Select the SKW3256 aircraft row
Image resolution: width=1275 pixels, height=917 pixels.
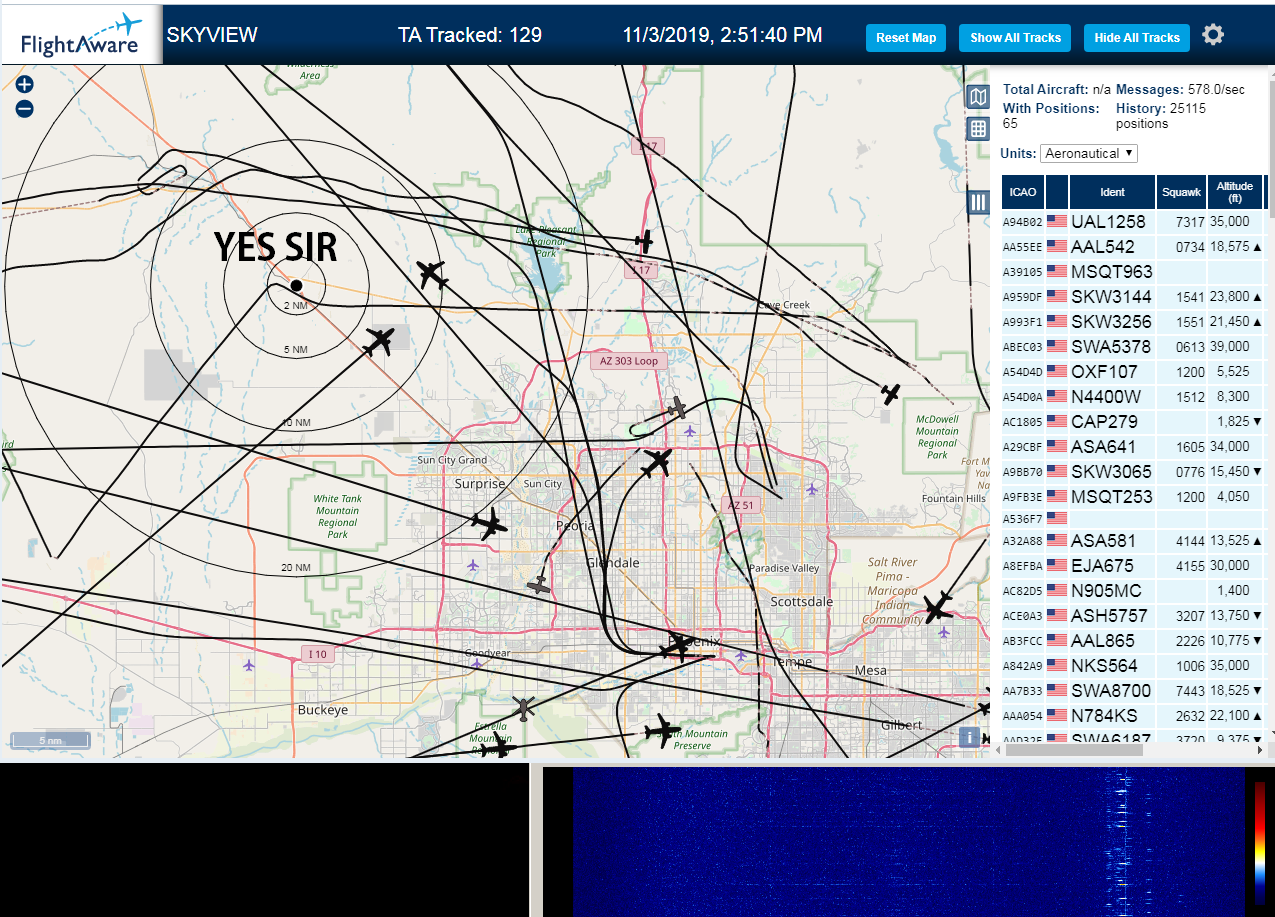point(1134,322)
